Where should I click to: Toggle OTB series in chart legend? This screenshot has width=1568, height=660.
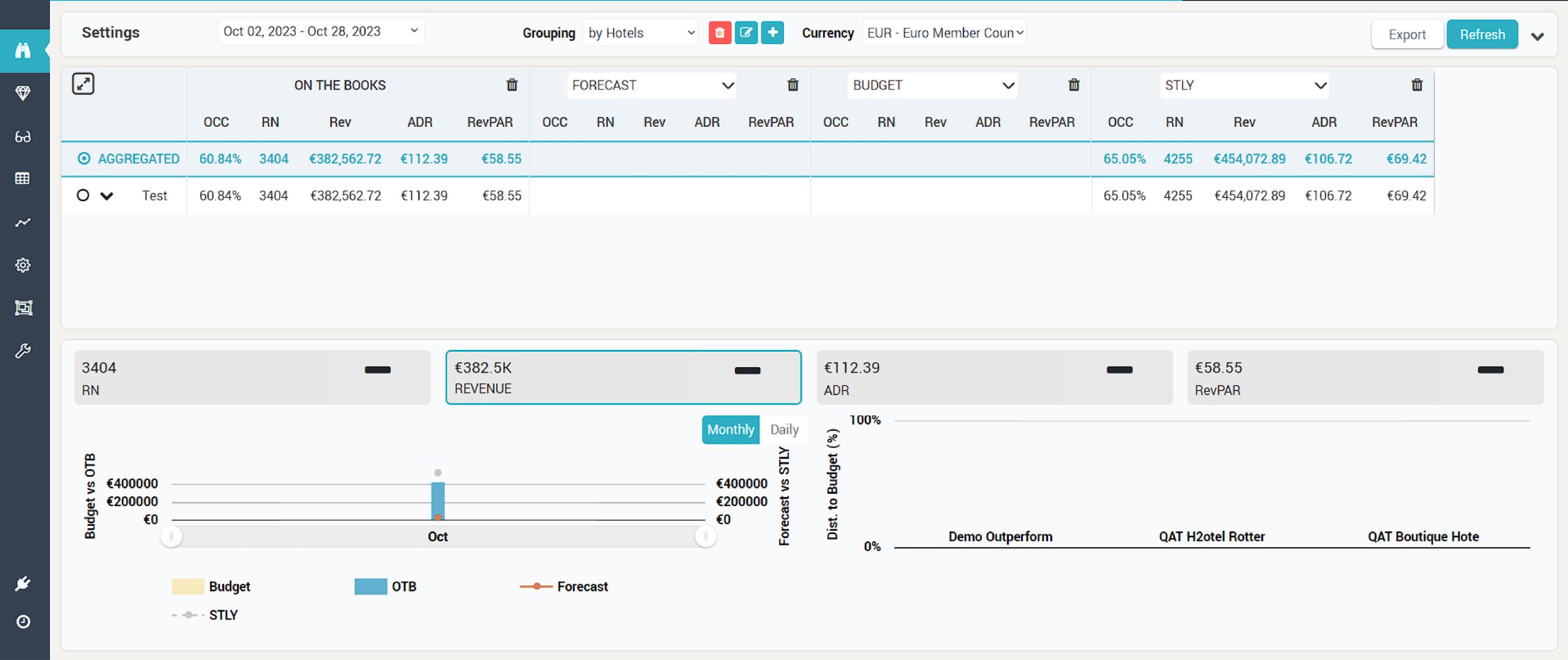click(385, 586)
